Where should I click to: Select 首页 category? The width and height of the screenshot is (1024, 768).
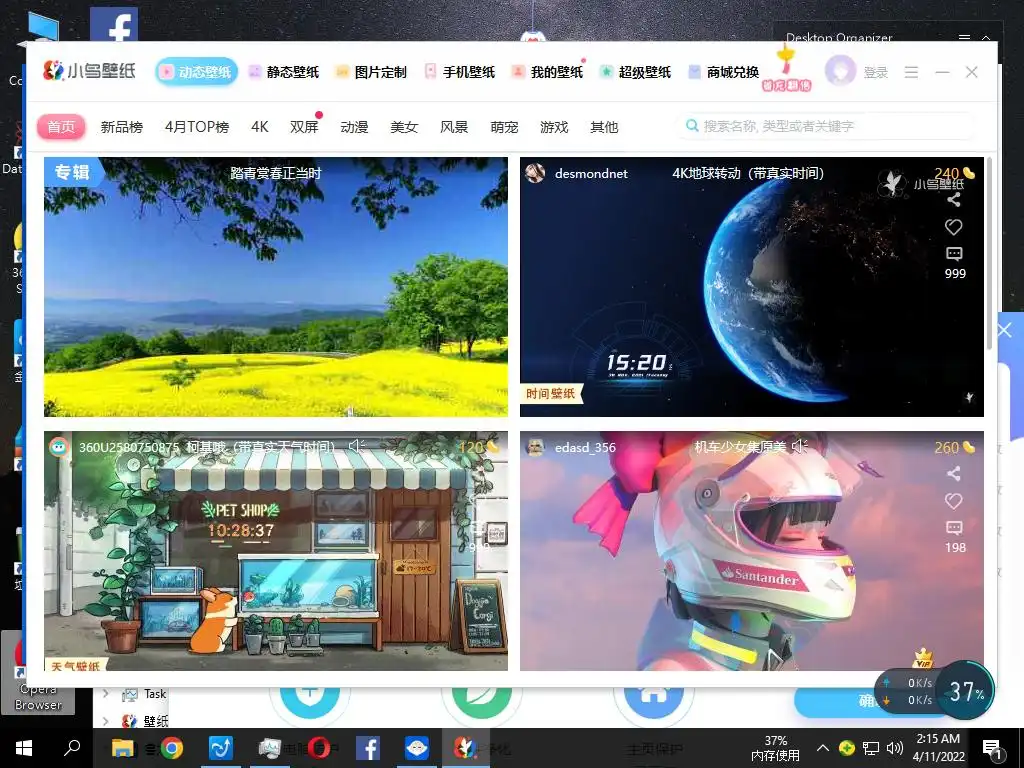click(61, 127)
